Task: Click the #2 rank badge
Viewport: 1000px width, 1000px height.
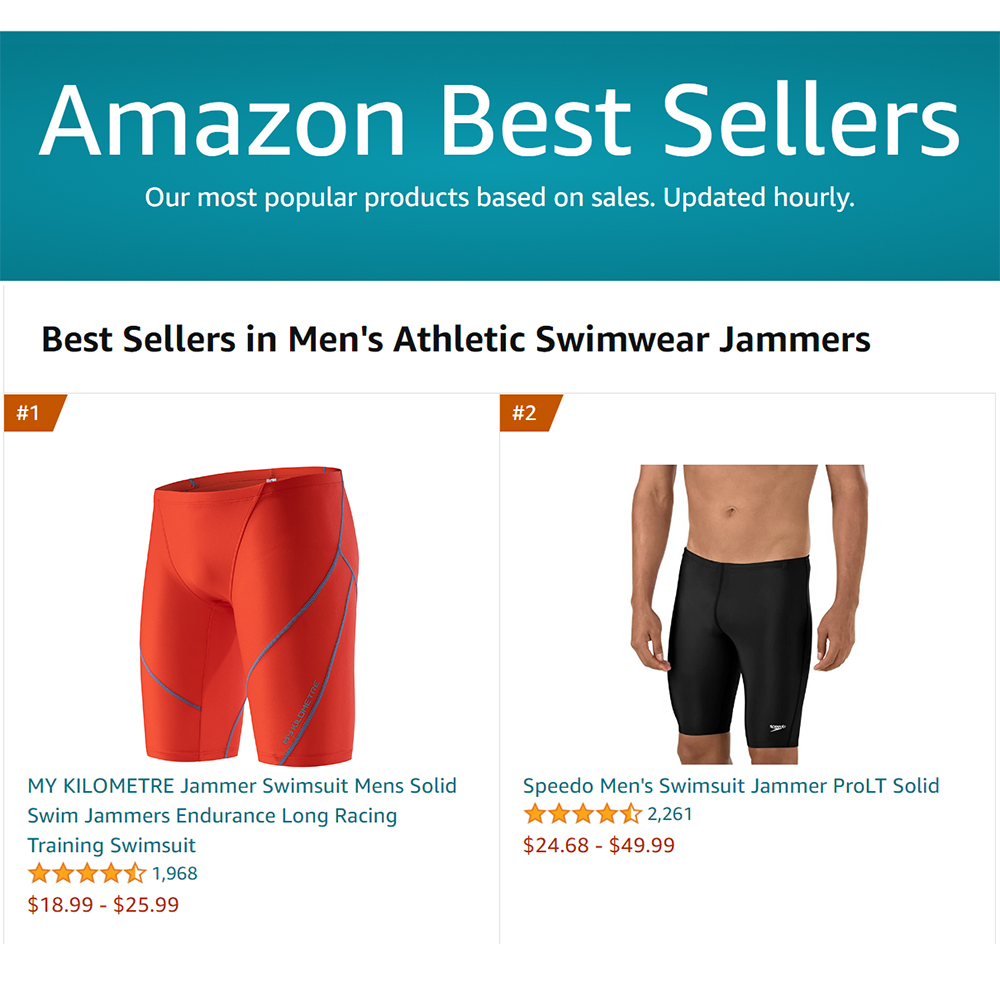Action: click(x=526, y=413)
